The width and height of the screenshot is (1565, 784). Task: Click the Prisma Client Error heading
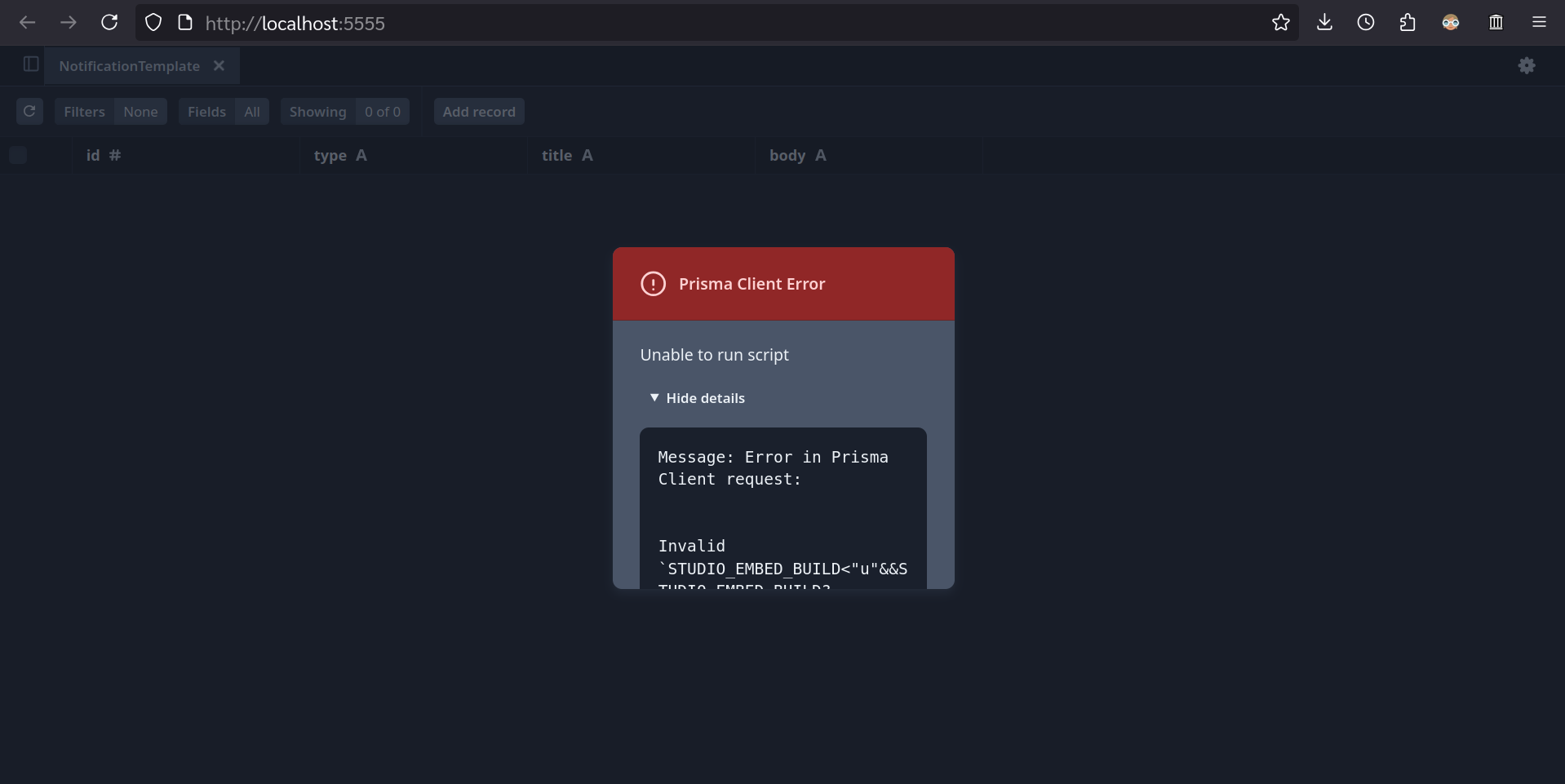[x=751, y=284]
